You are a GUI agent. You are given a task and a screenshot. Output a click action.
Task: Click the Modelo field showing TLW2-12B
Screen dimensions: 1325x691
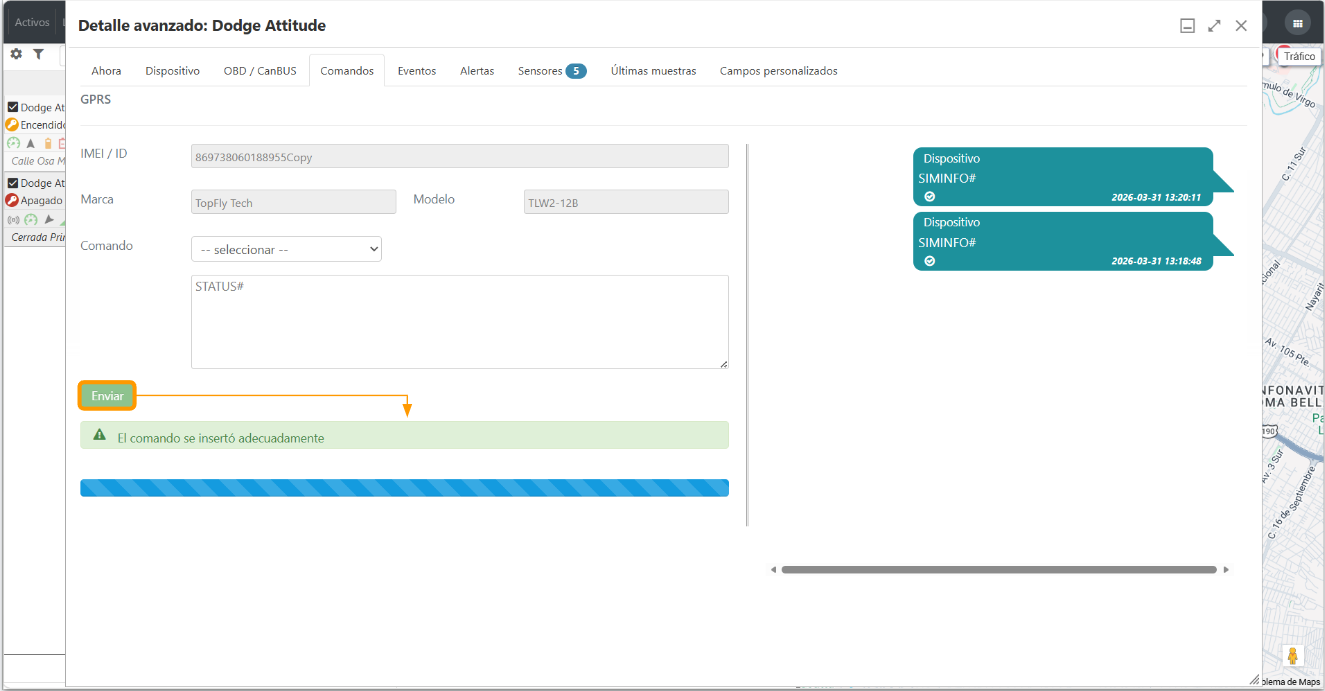pos(626,202)
